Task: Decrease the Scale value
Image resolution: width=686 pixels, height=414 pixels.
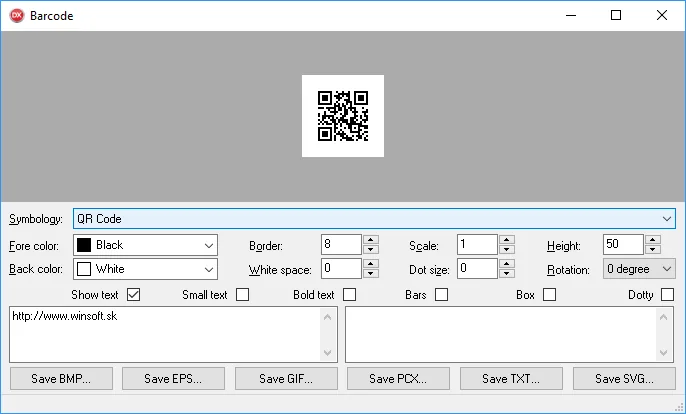Action: 507,249
